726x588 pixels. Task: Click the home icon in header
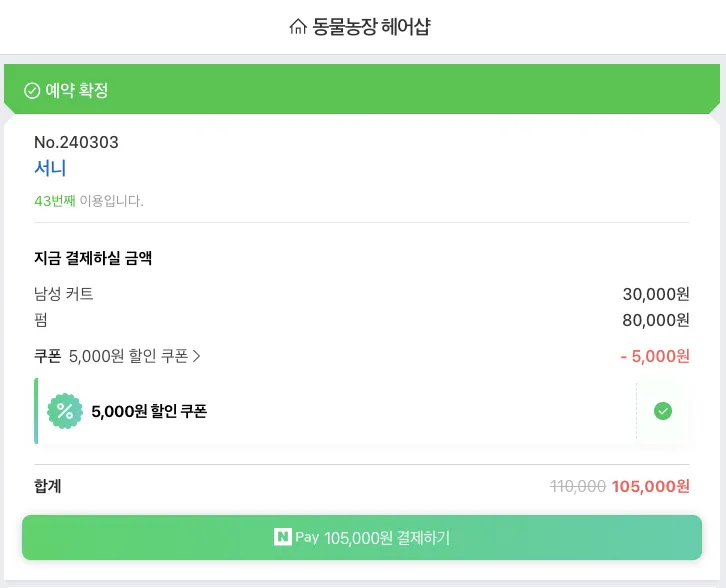pyautogui.click(x=297, y=27)
